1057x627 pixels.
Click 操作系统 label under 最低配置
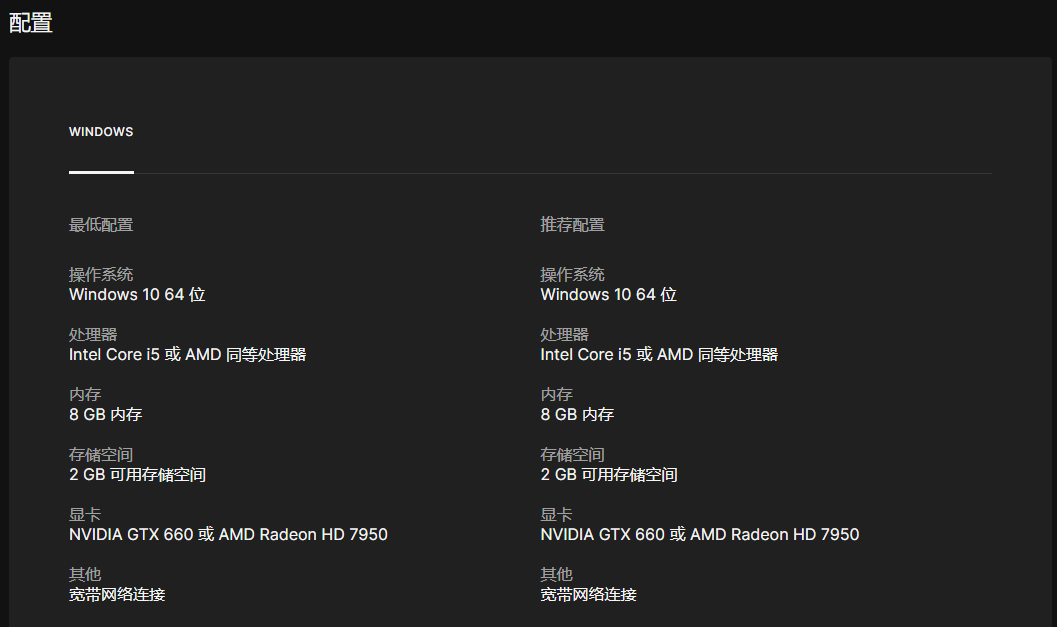101,274
